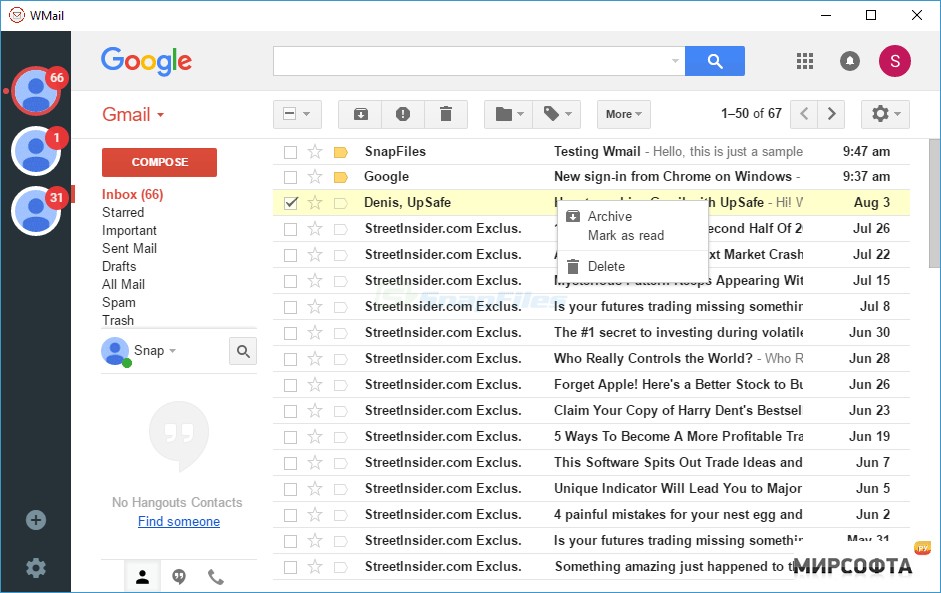Open the Forget Apple email from Jun 26
Image resolution: width=941 pixels, height=593 pixels.
591,384
